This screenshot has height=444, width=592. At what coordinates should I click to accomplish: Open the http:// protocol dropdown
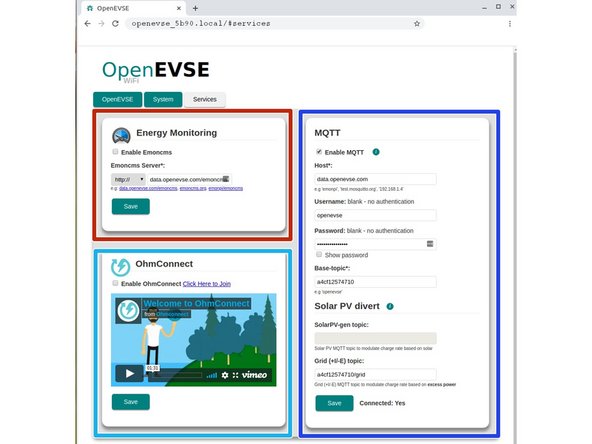click(128, 179)
